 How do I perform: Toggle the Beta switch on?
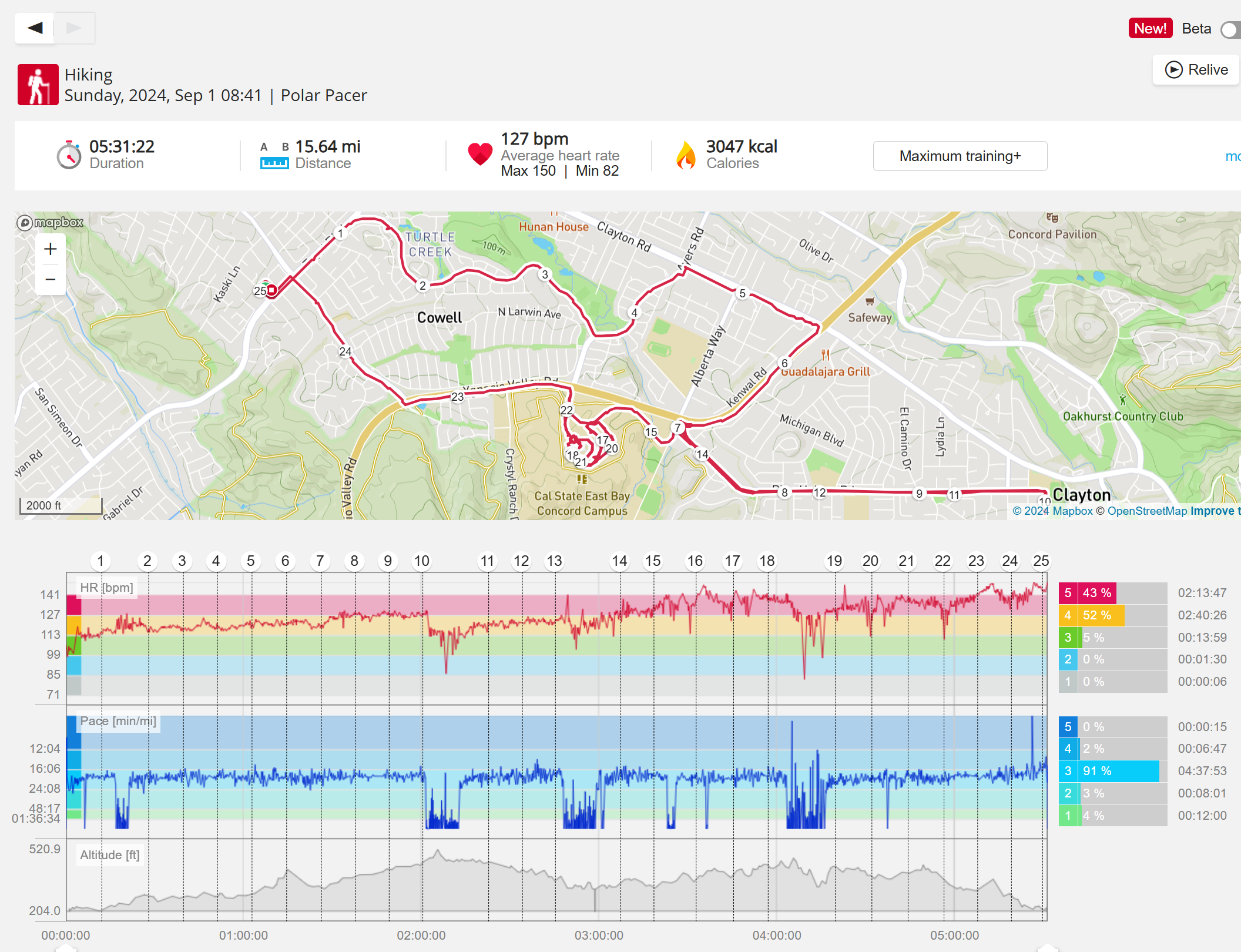(x=1229, y=29)
